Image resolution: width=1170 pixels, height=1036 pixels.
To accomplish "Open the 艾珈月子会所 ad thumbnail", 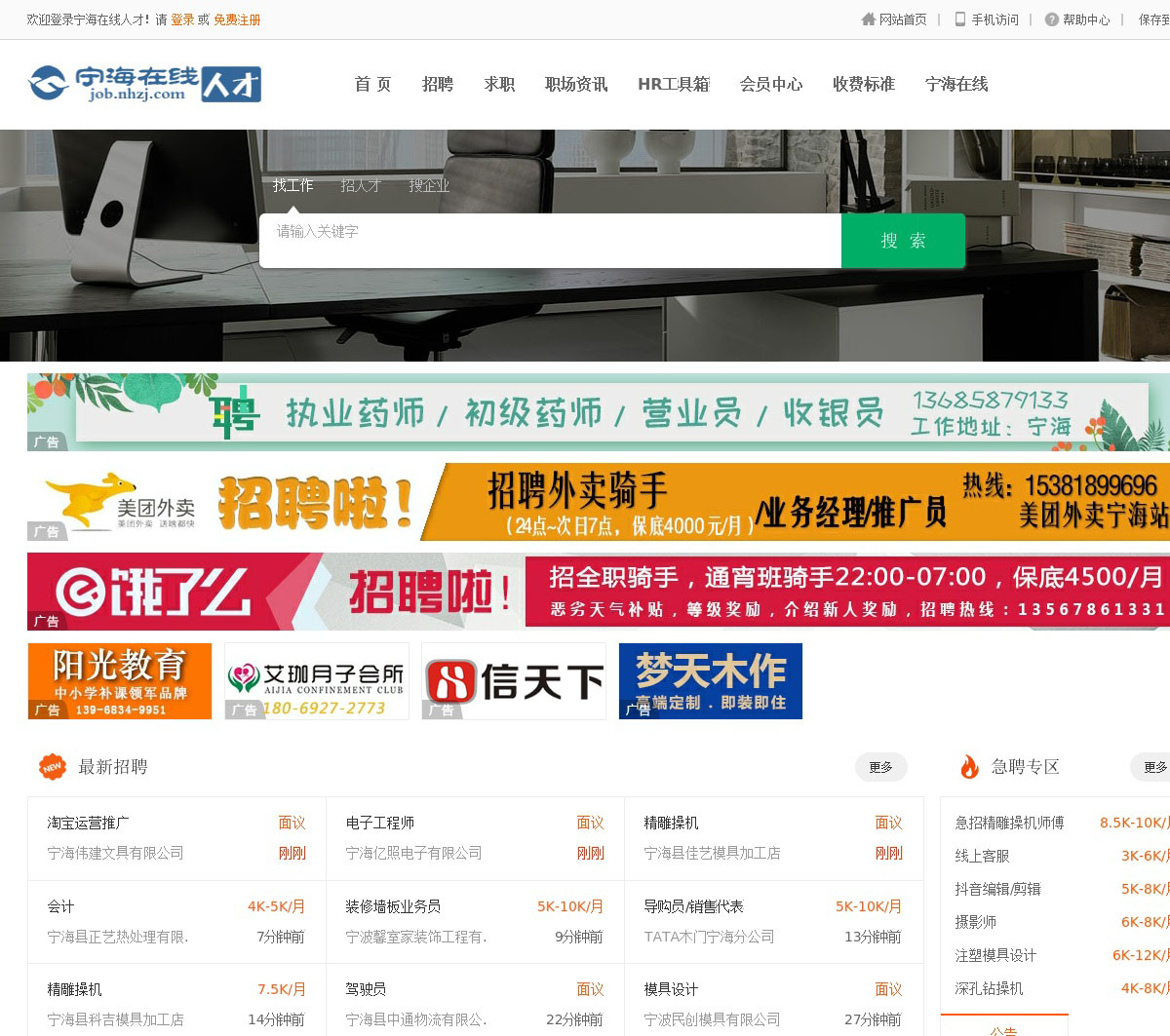I will (317, 681).
